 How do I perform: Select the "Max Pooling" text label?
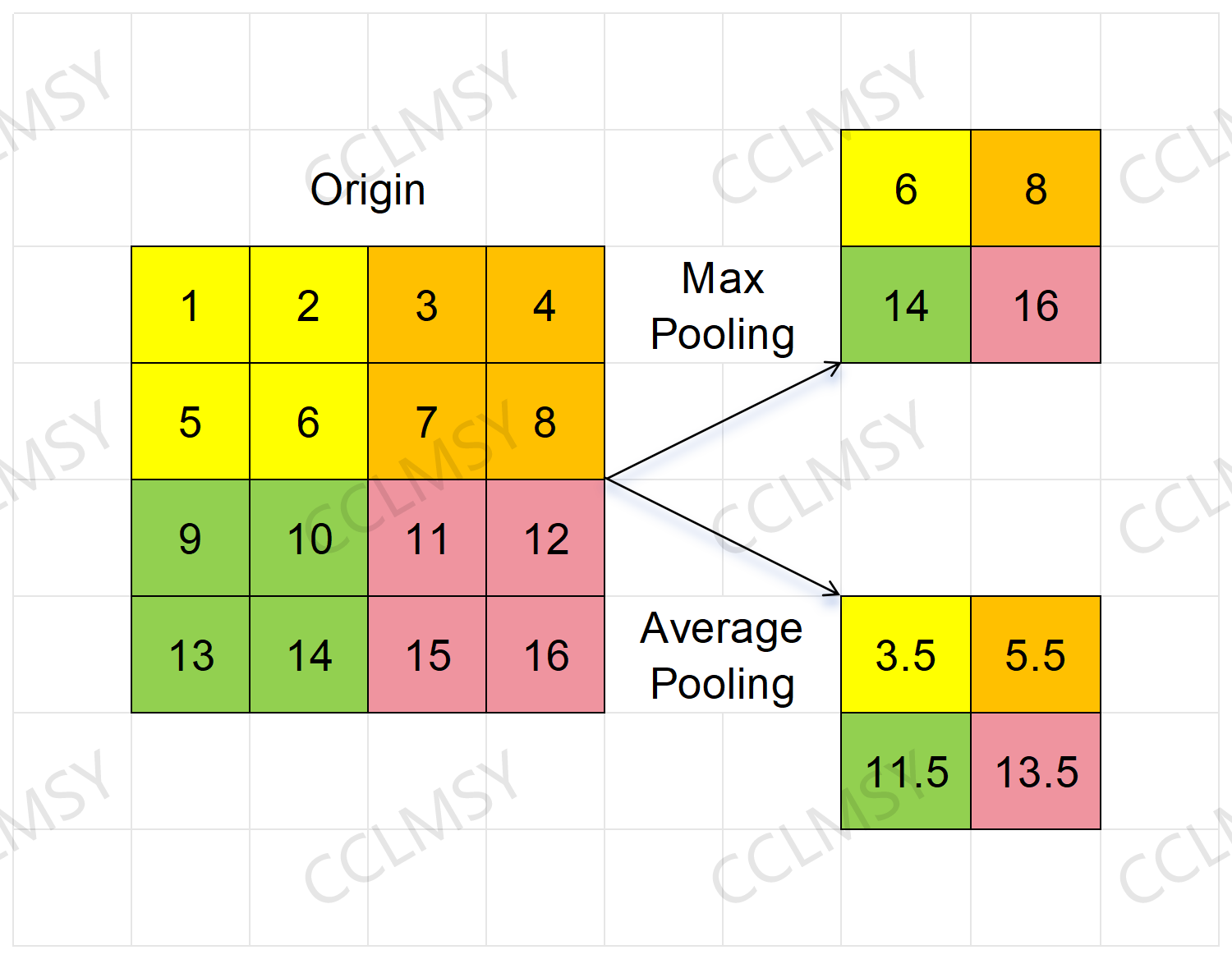pyautogui.click(x=722, y=306)
